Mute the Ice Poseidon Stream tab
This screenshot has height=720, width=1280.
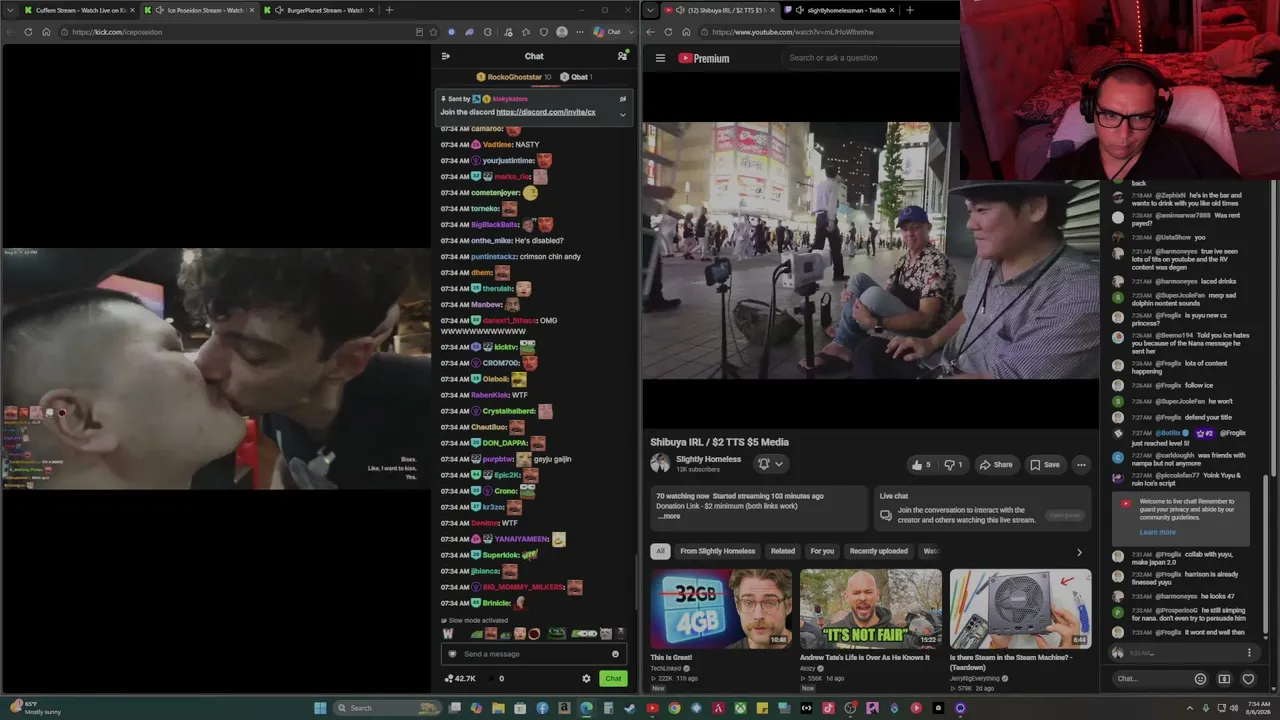[159, 10]
